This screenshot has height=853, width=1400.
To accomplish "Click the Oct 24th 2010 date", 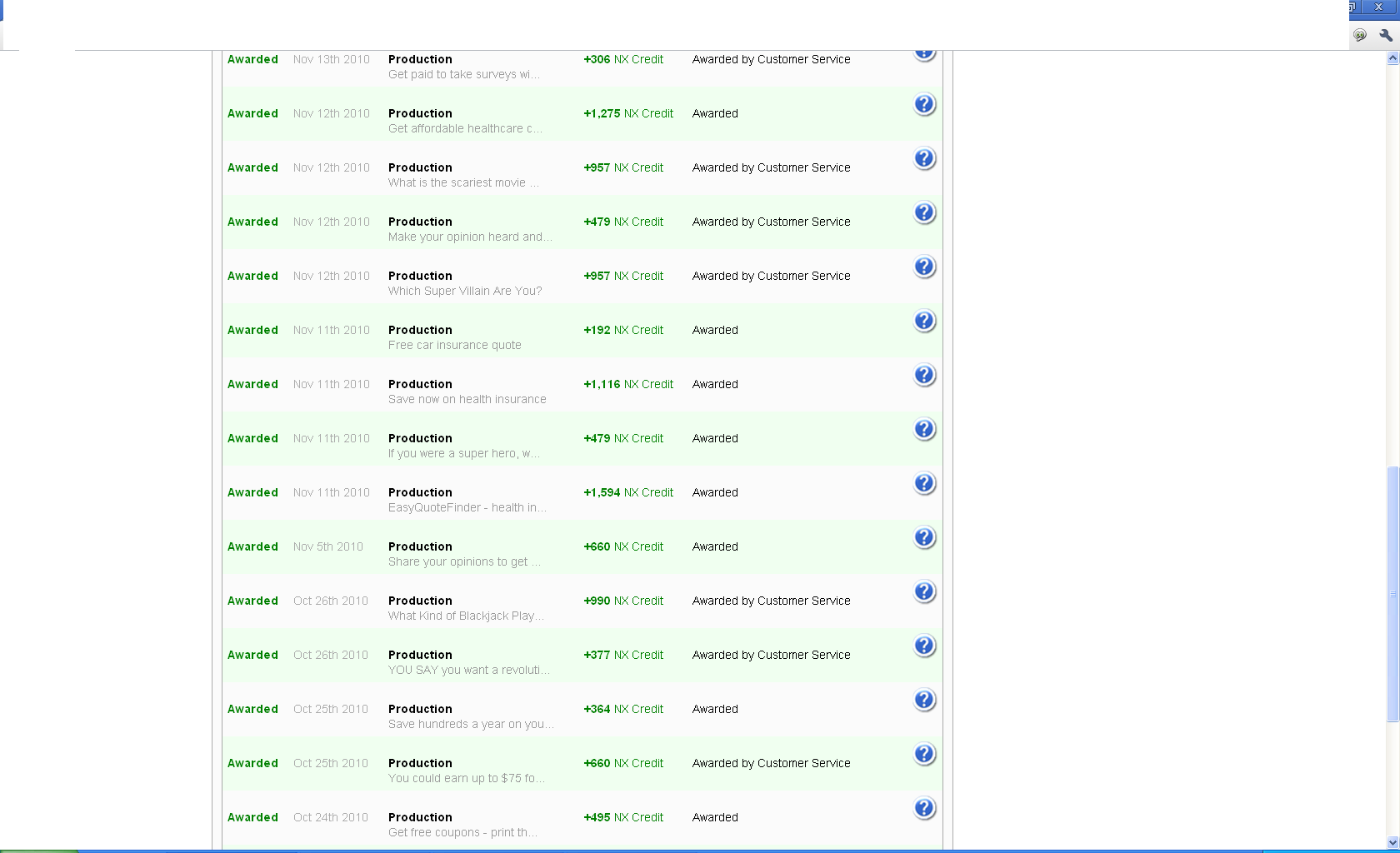I will (x=331, y=817).
